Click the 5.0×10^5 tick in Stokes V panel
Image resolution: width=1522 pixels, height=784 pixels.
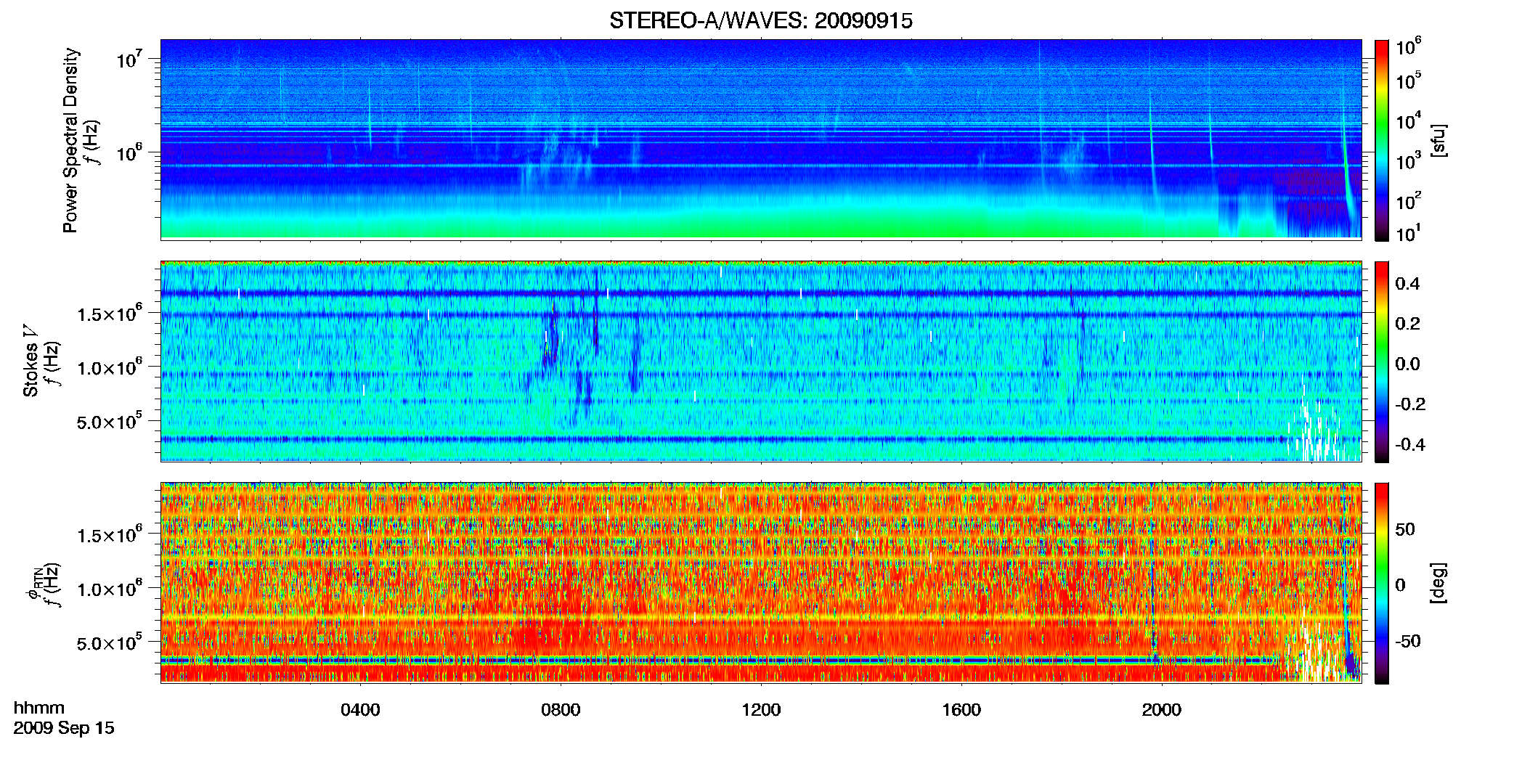click(x=110, y=422)
